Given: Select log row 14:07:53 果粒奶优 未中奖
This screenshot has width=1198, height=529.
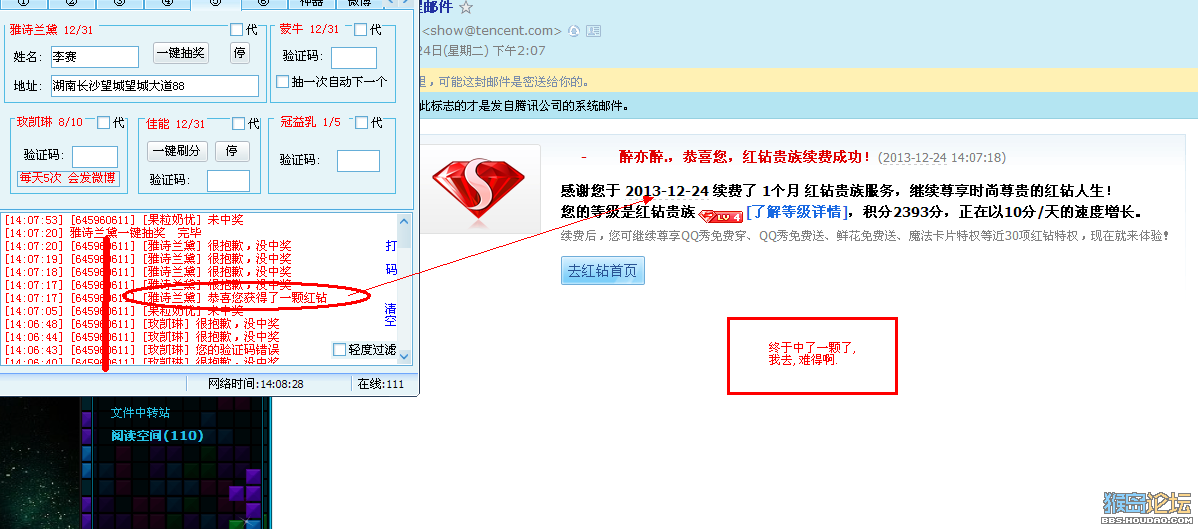Looking at the screenshot, I should (123, 220).
